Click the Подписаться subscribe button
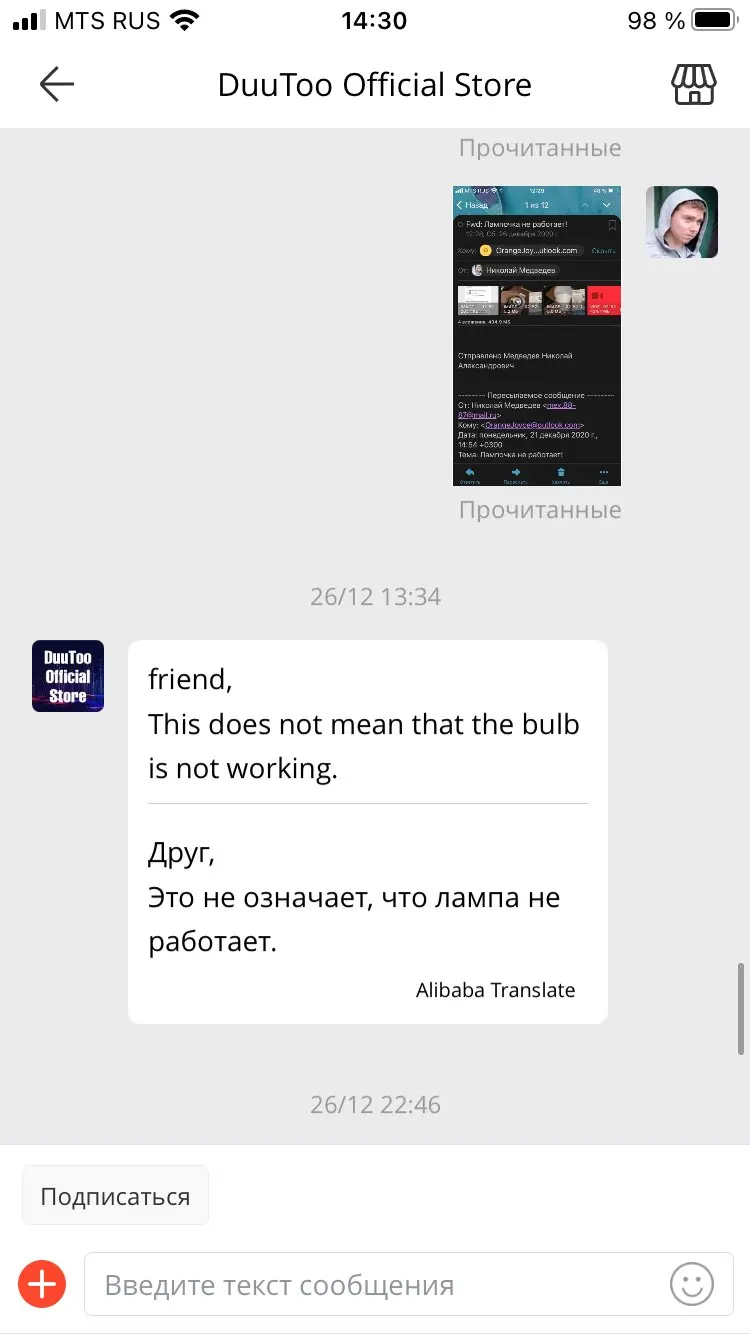 point(115,1196)
